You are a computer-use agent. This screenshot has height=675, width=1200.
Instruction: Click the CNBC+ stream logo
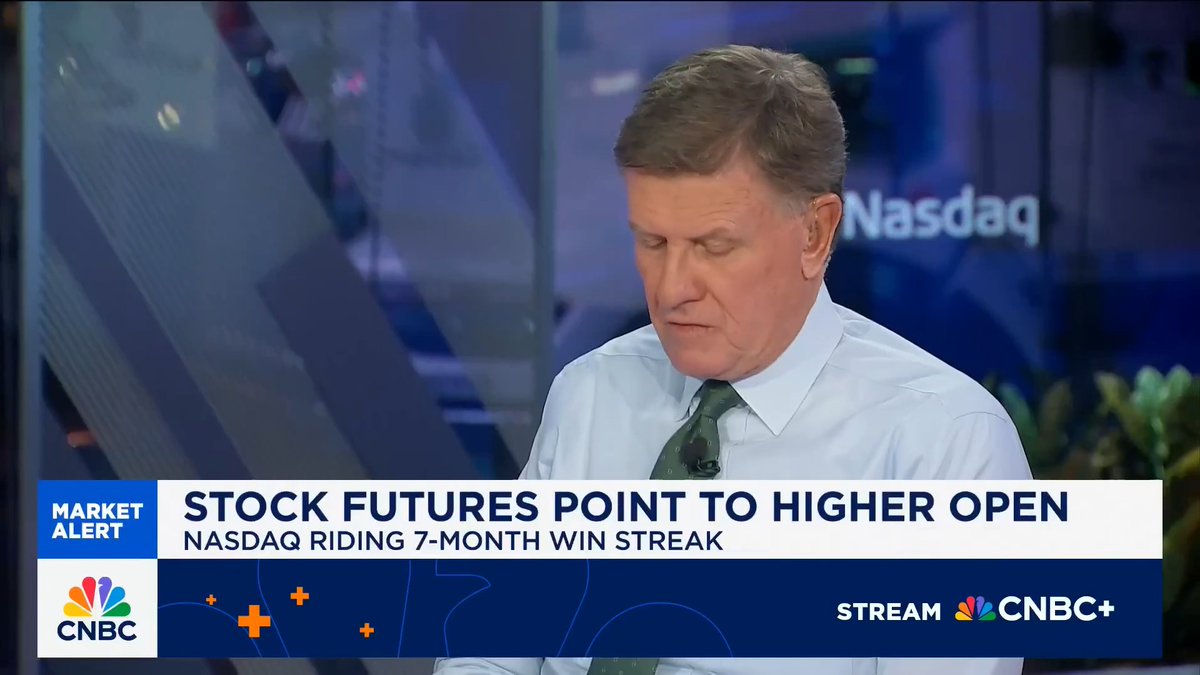tap(1034, 609)
